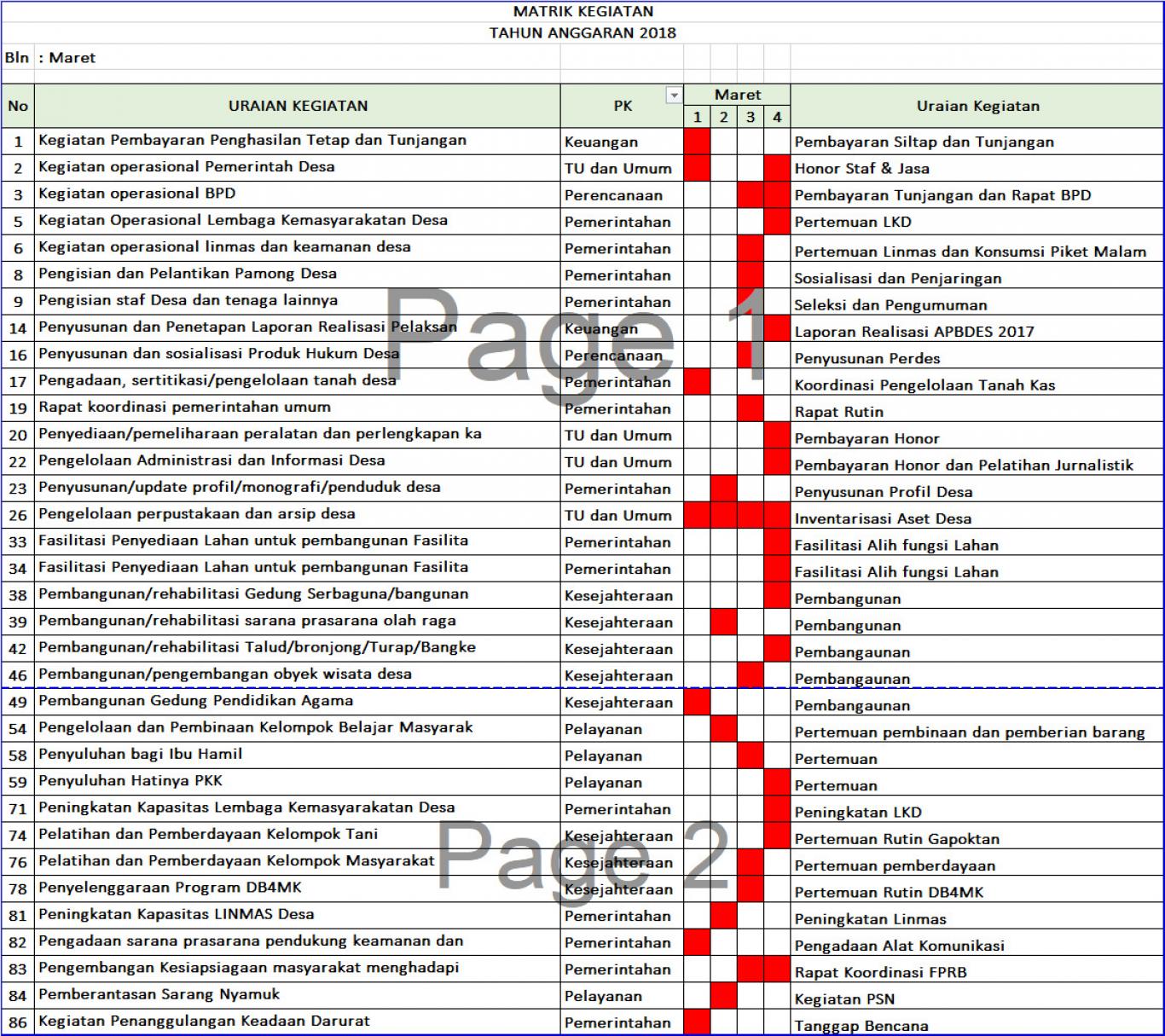Click the Laporan Realisasi APBDES 2017 cell
The width and height of the screenshot is (1165, 1036).
coord(913,332)
